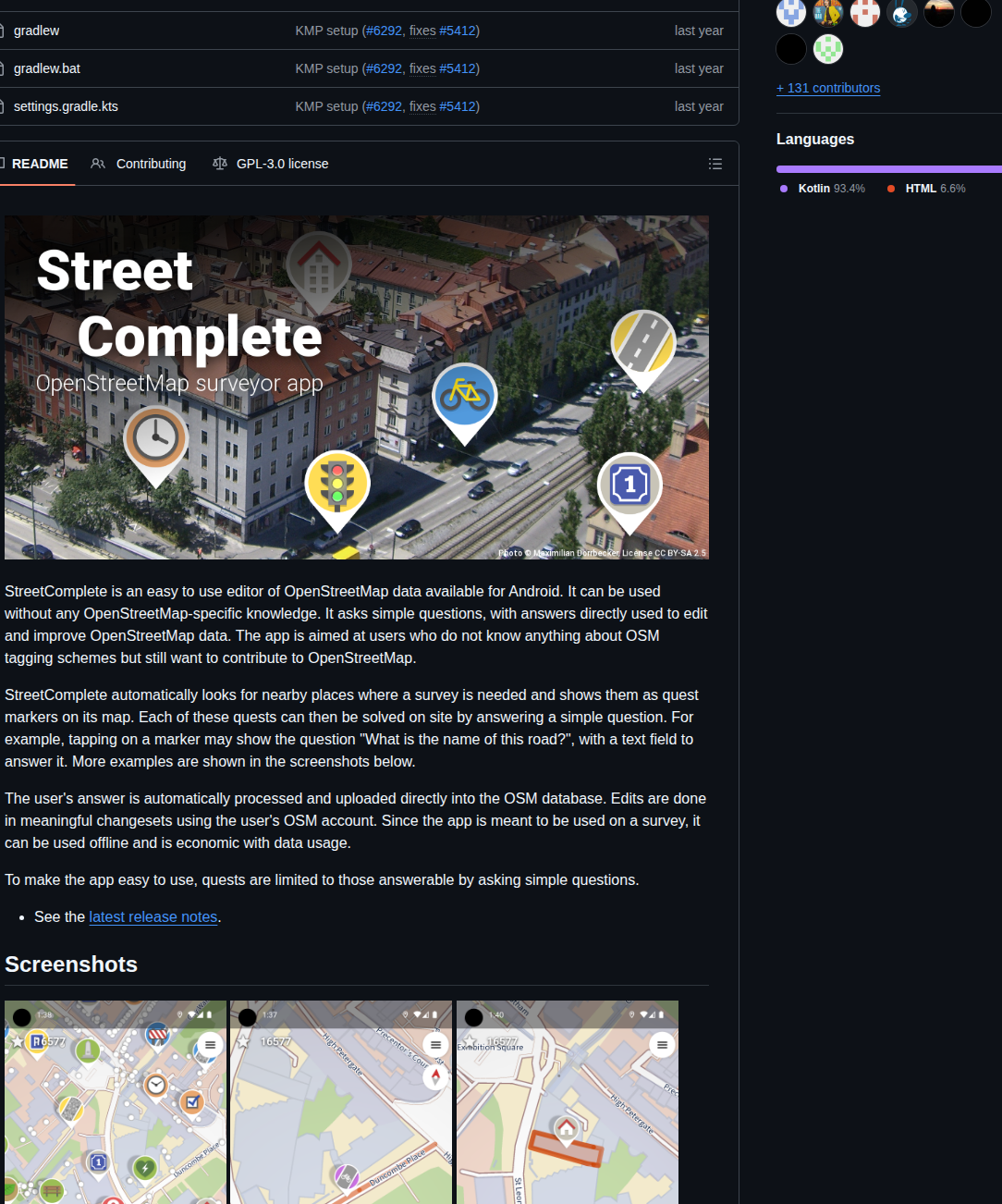
Task: Open the blue rabbit contributor avatar
Action: pyautogui.click(x=902, y=13)
